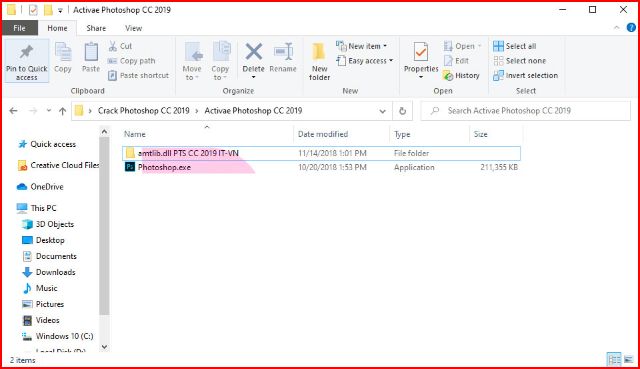Open Creative Cloud Files in sidebar
This screenshot has height=369, width=640.
(58, 165)
